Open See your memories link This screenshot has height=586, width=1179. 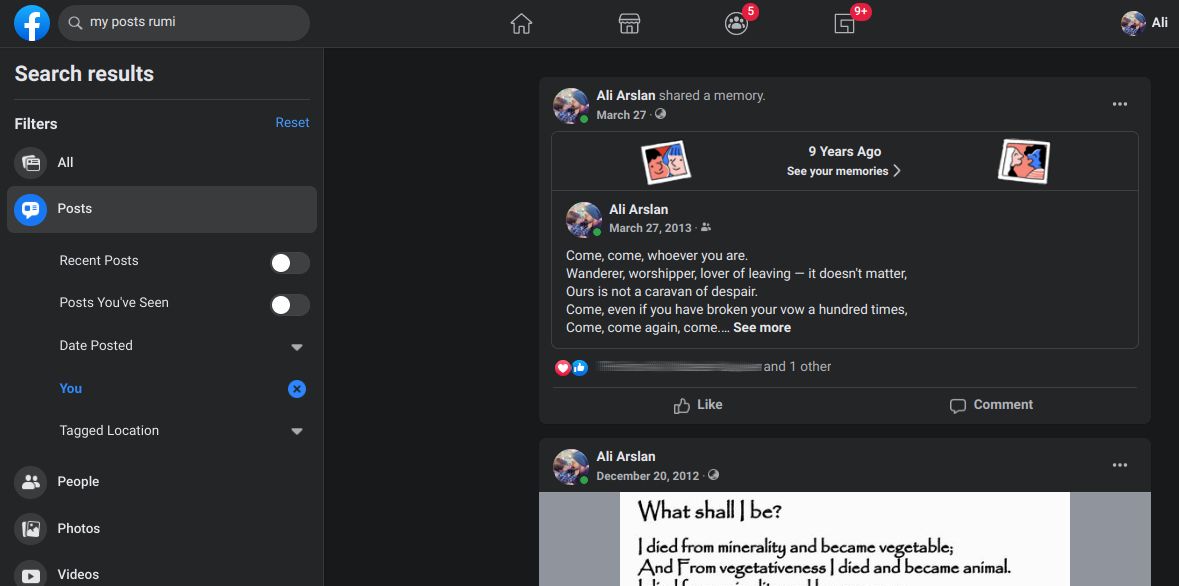[x=844, y=170]
